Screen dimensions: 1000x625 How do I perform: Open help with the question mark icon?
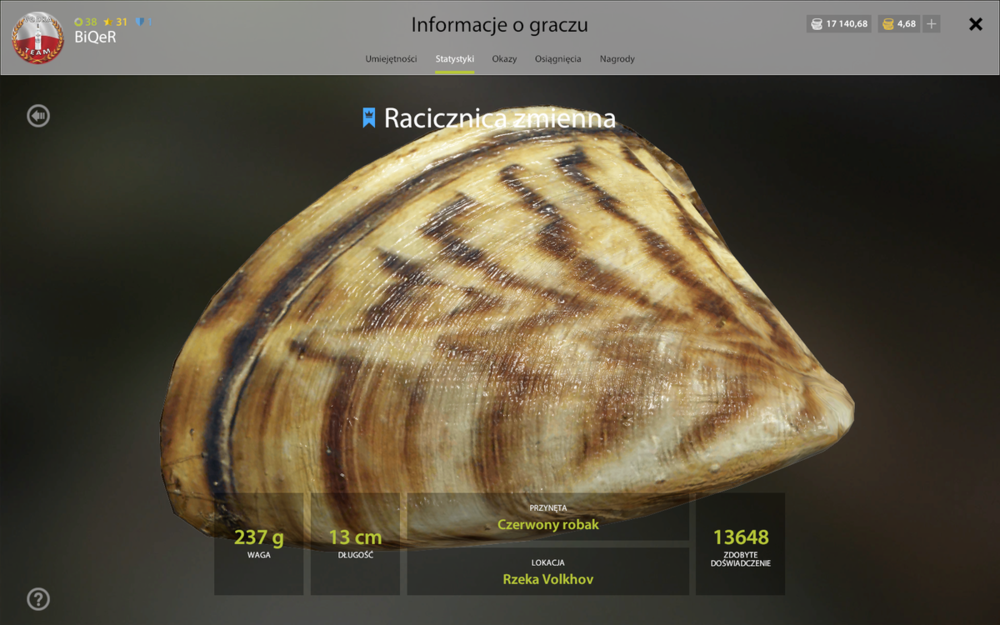coord(38,599)
